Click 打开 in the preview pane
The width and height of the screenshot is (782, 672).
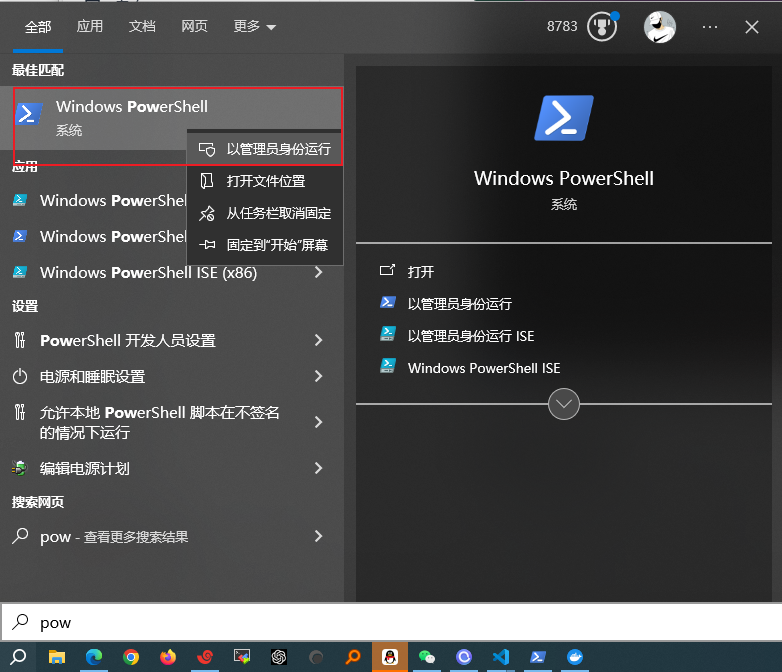click(420, 272)
